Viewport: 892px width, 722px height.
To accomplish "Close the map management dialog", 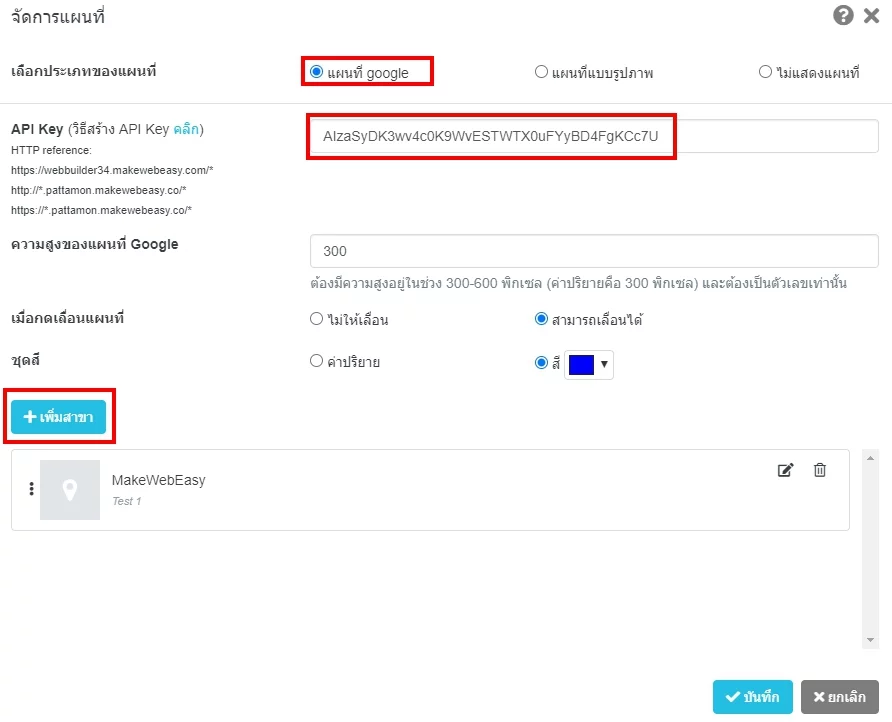I will pos(872,15).
